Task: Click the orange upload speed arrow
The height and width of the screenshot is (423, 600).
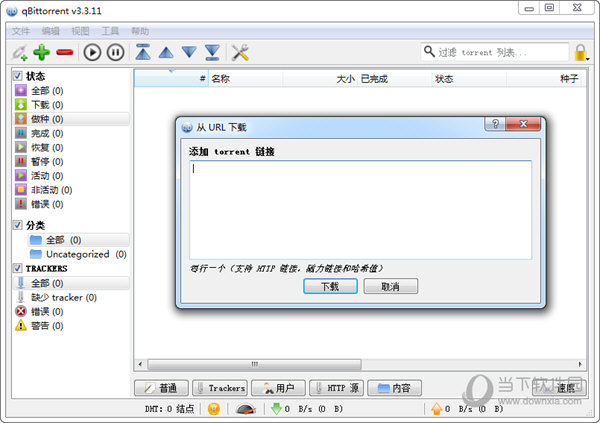Action: pos(437,409)
